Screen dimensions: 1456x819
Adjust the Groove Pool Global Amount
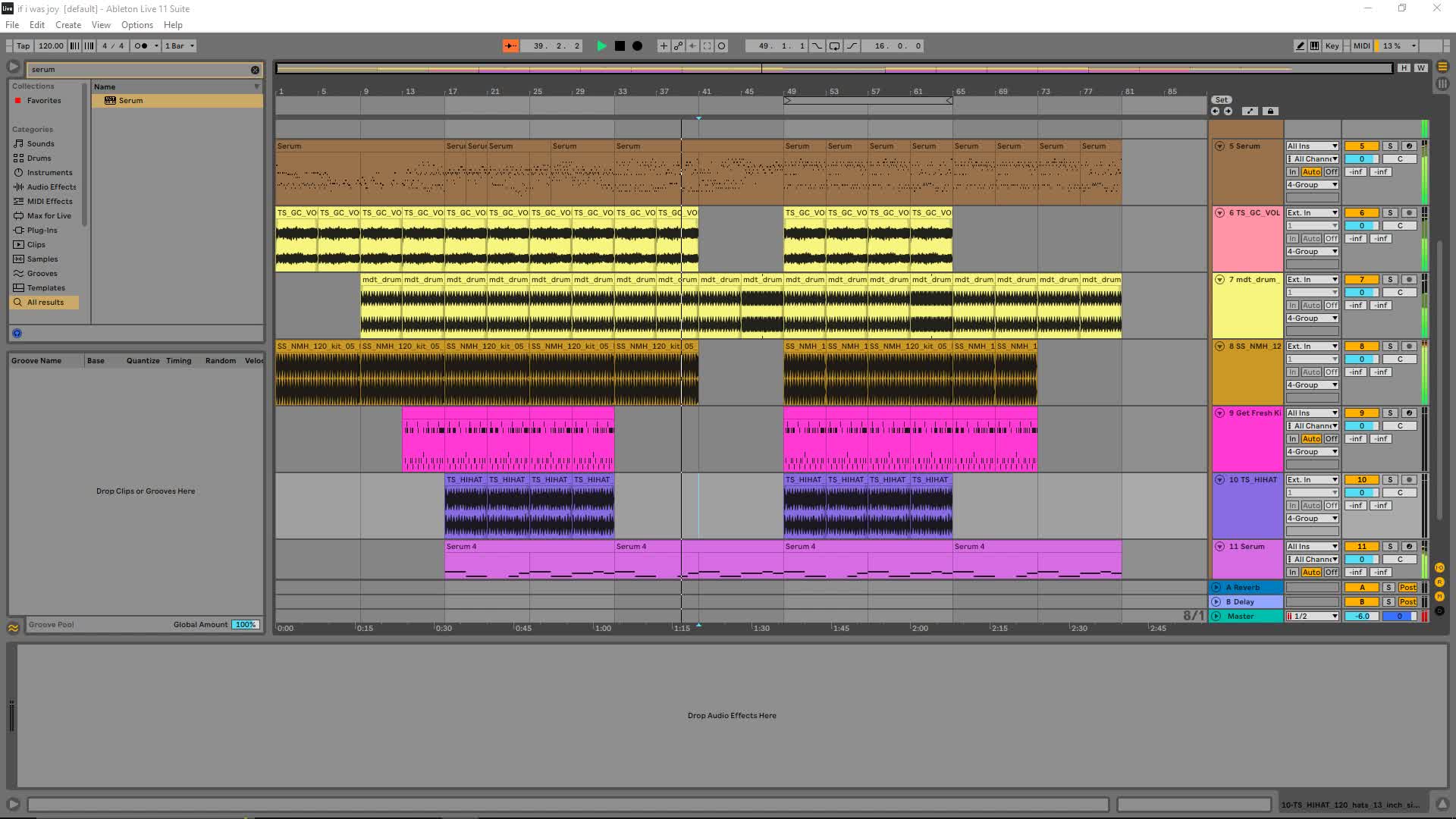245,625
